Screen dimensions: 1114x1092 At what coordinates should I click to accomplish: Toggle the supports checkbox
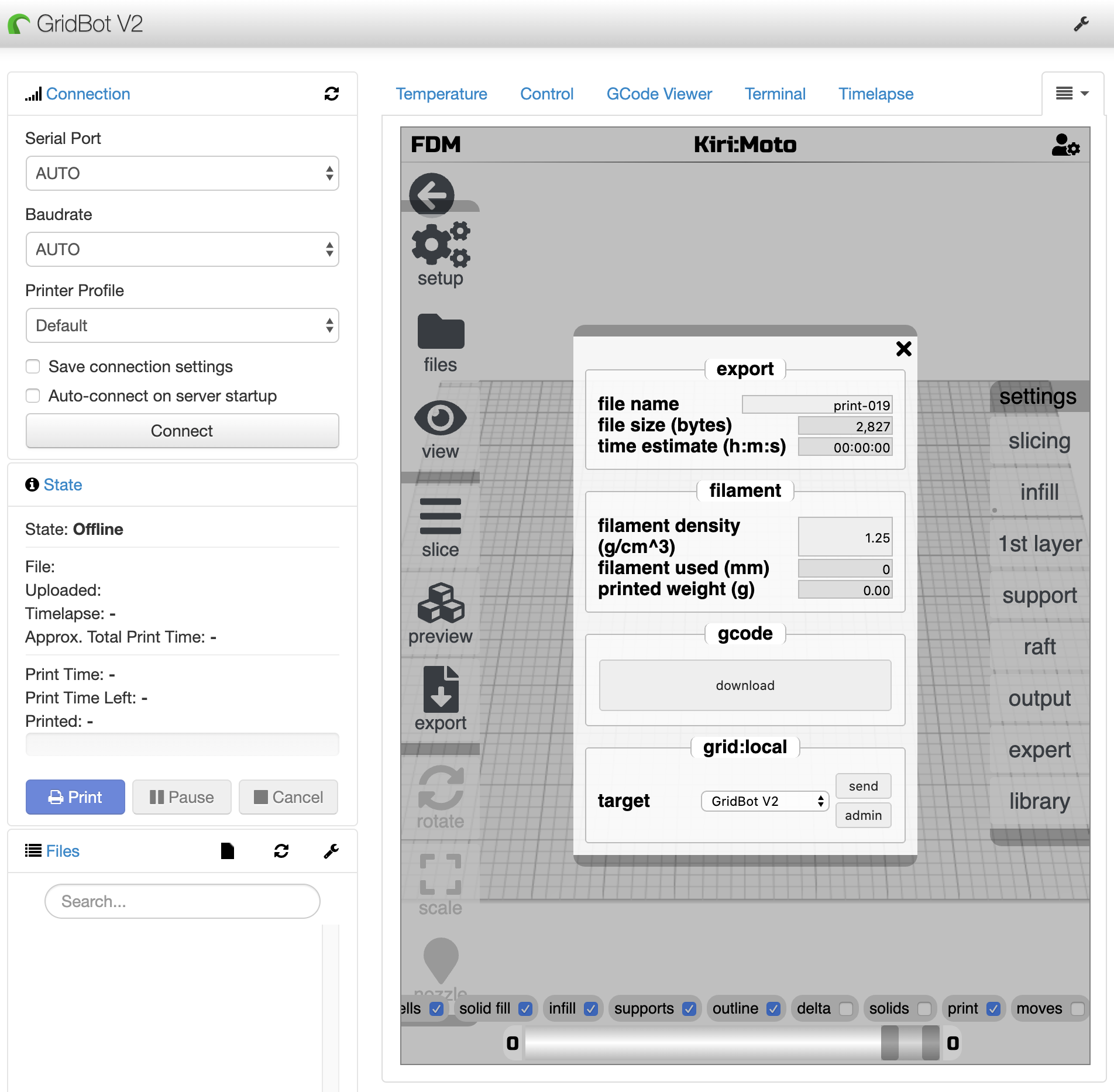click(689, 1009)
